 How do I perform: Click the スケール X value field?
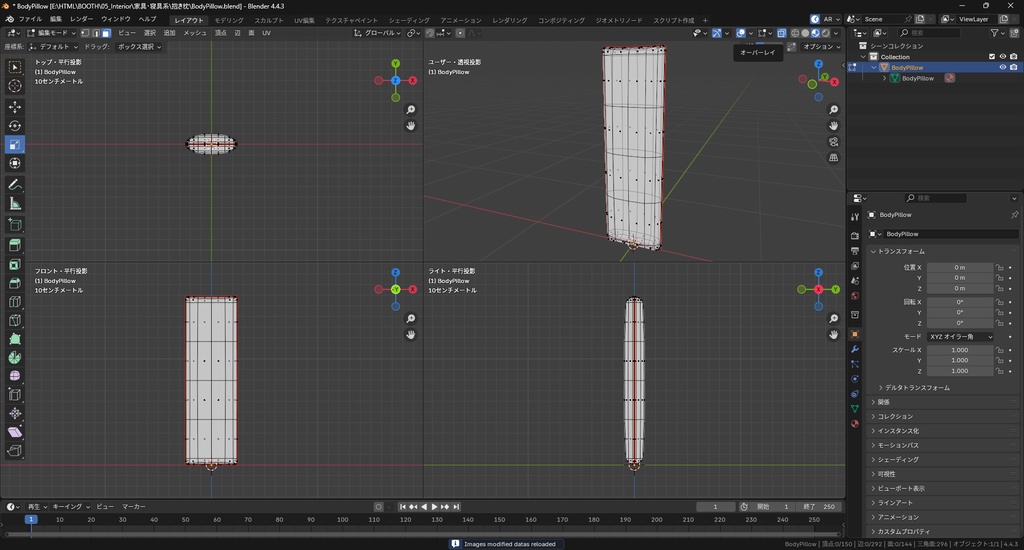[x=959, y=350]
